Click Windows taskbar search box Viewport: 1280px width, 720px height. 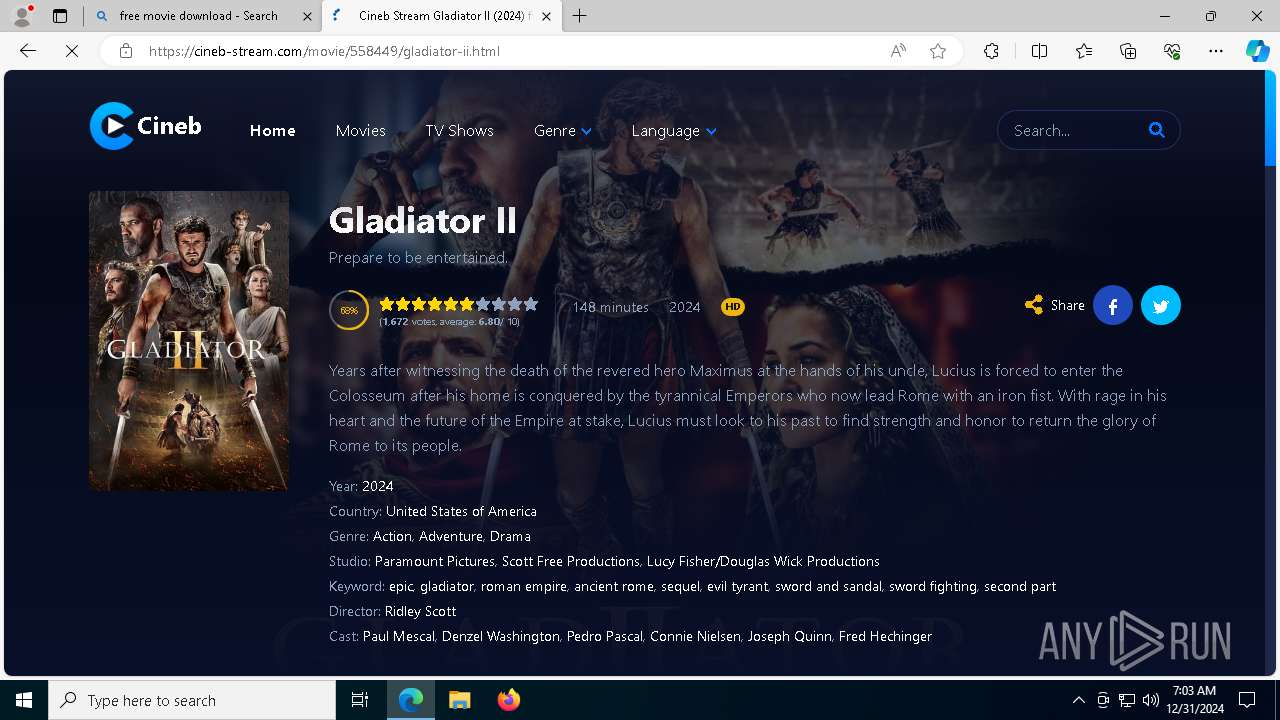coord(192,700)
